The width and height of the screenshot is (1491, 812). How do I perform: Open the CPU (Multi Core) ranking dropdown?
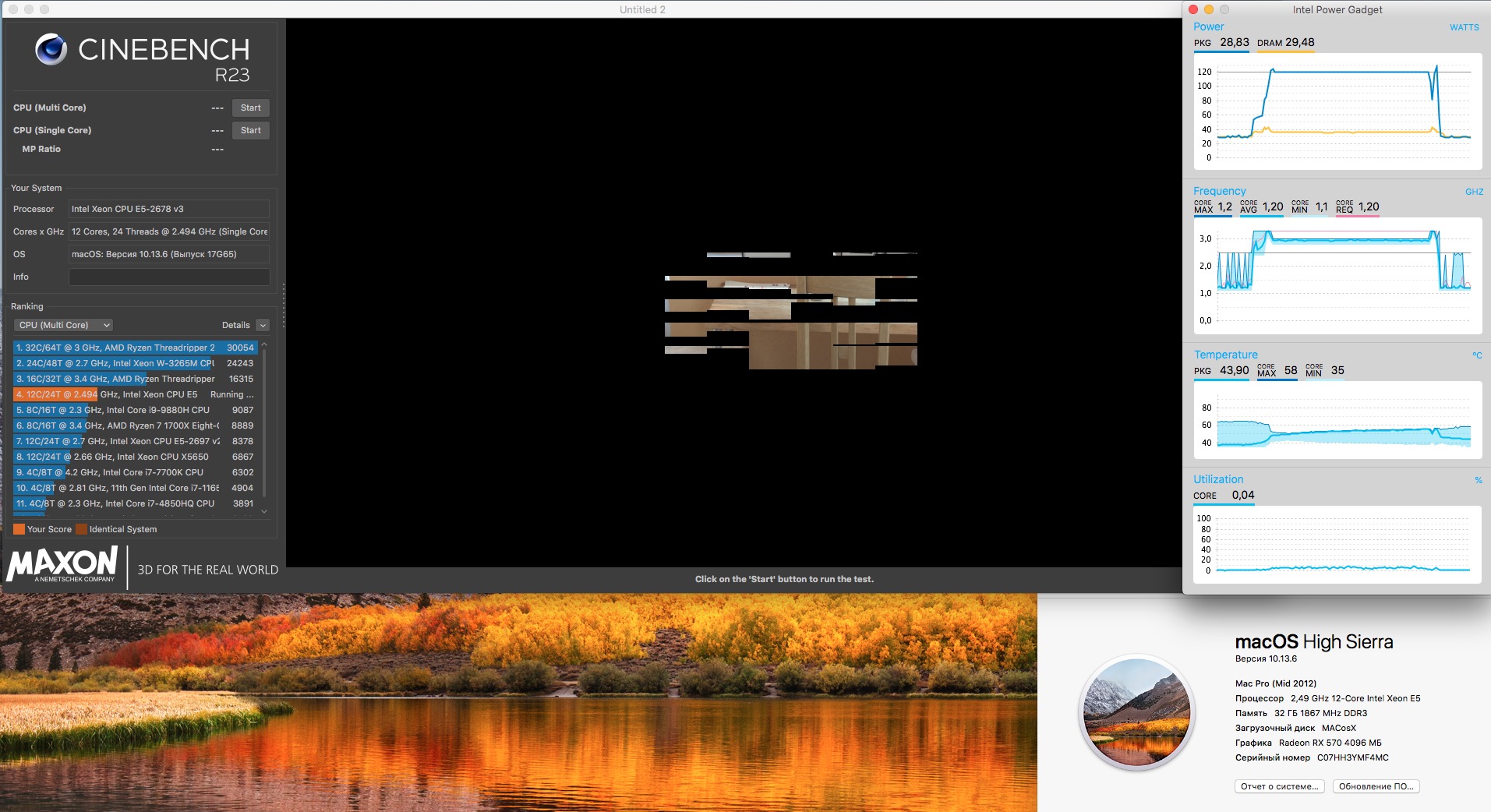pos(64,325)
